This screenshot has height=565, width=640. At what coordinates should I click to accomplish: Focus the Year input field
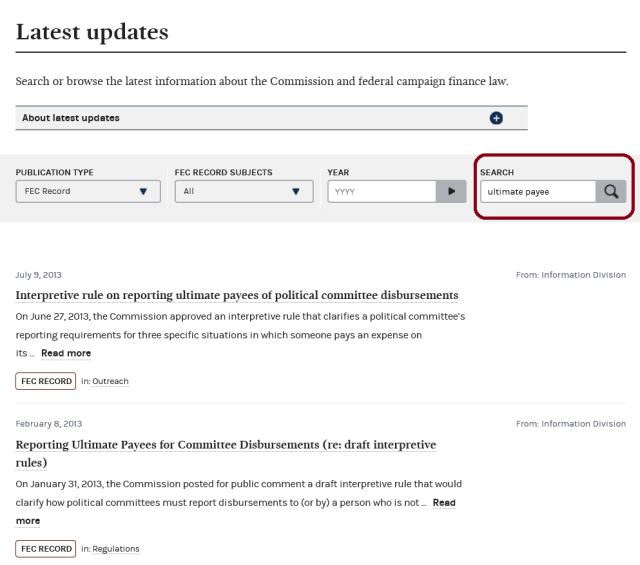pos(382,191)
